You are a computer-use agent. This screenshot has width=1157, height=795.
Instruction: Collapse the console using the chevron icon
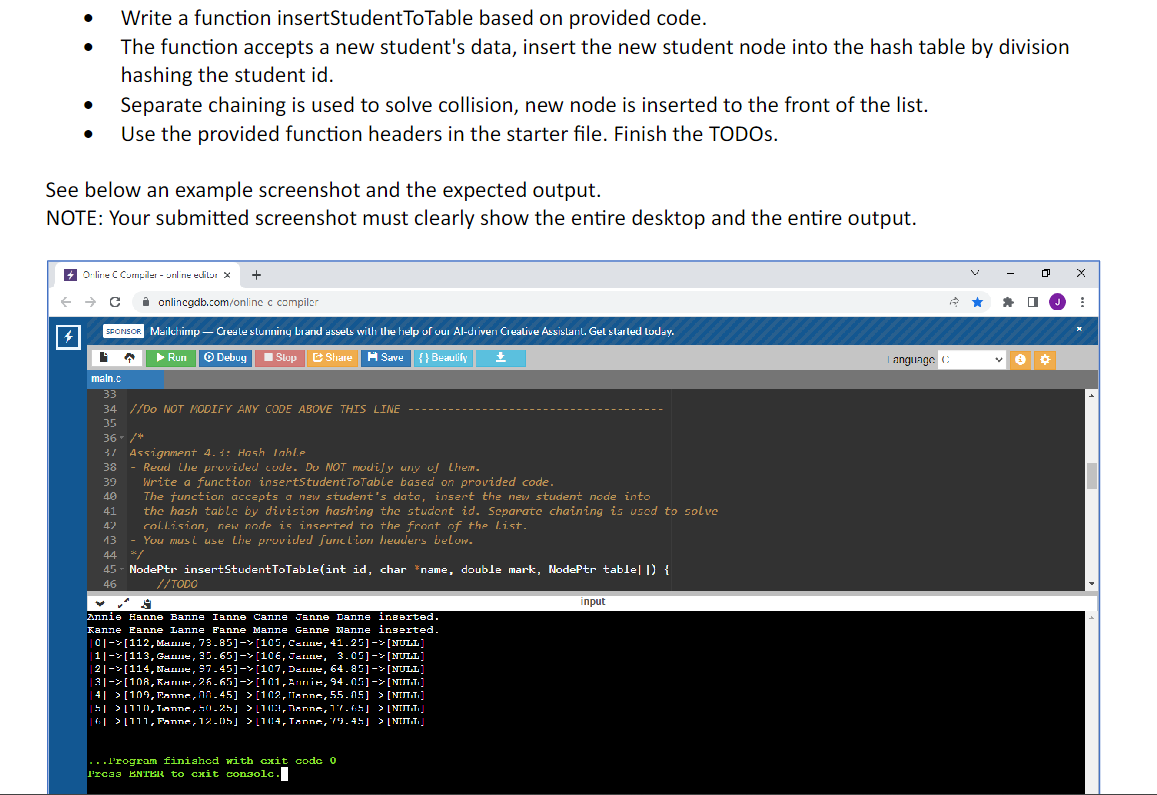tap(98, 603)
